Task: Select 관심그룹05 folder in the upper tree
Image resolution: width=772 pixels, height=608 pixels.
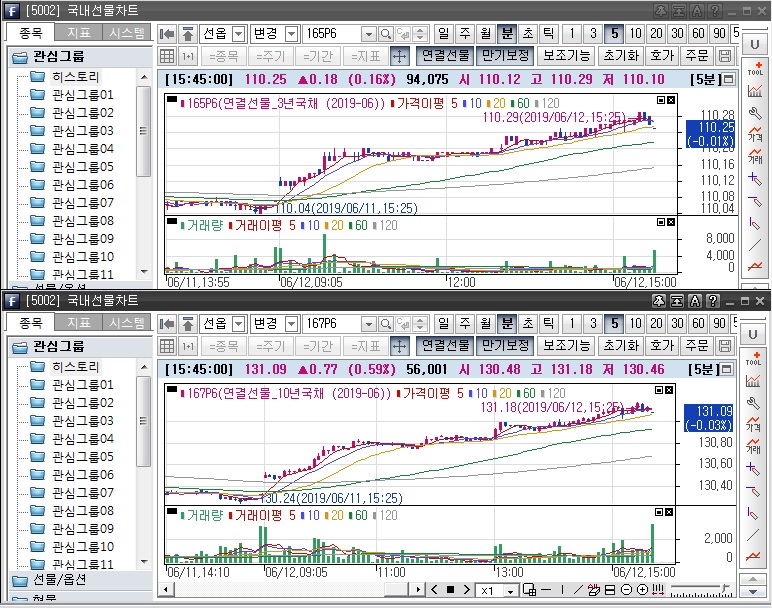Action: (83, 167)
